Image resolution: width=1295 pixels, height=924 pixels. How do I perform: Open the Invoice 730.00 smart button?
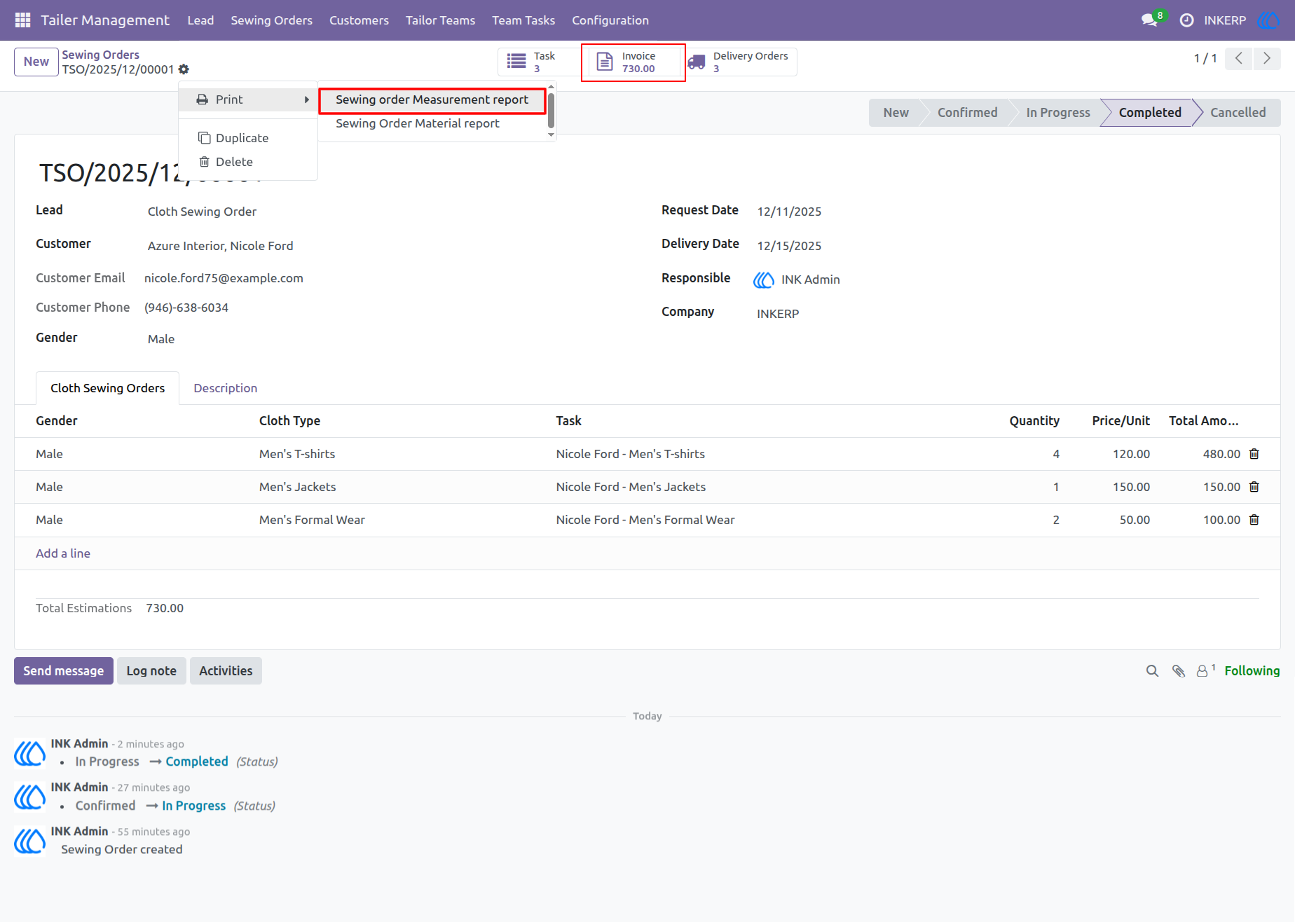click(x=633, y=62)
